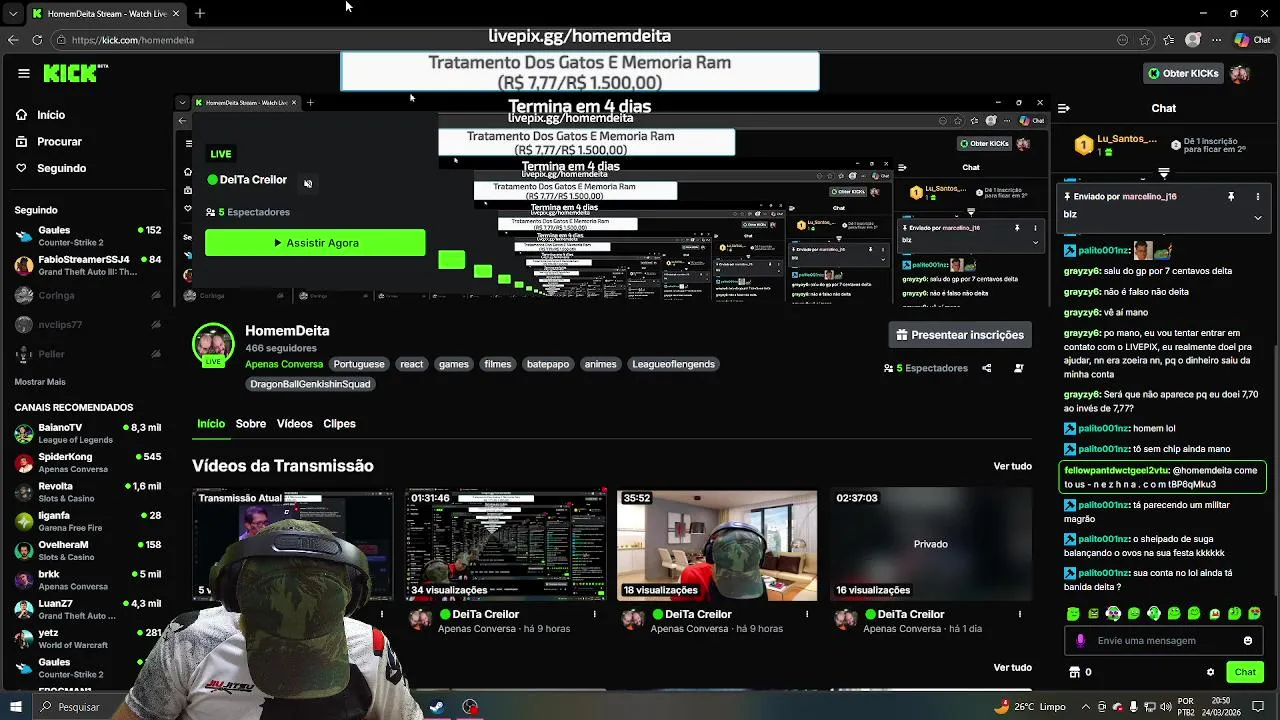Image resolution: width=1280 pixels, height=720 pixels.
Task: Send message with green Chat button
Action: pyautogui.click(x=1244, y=672)
